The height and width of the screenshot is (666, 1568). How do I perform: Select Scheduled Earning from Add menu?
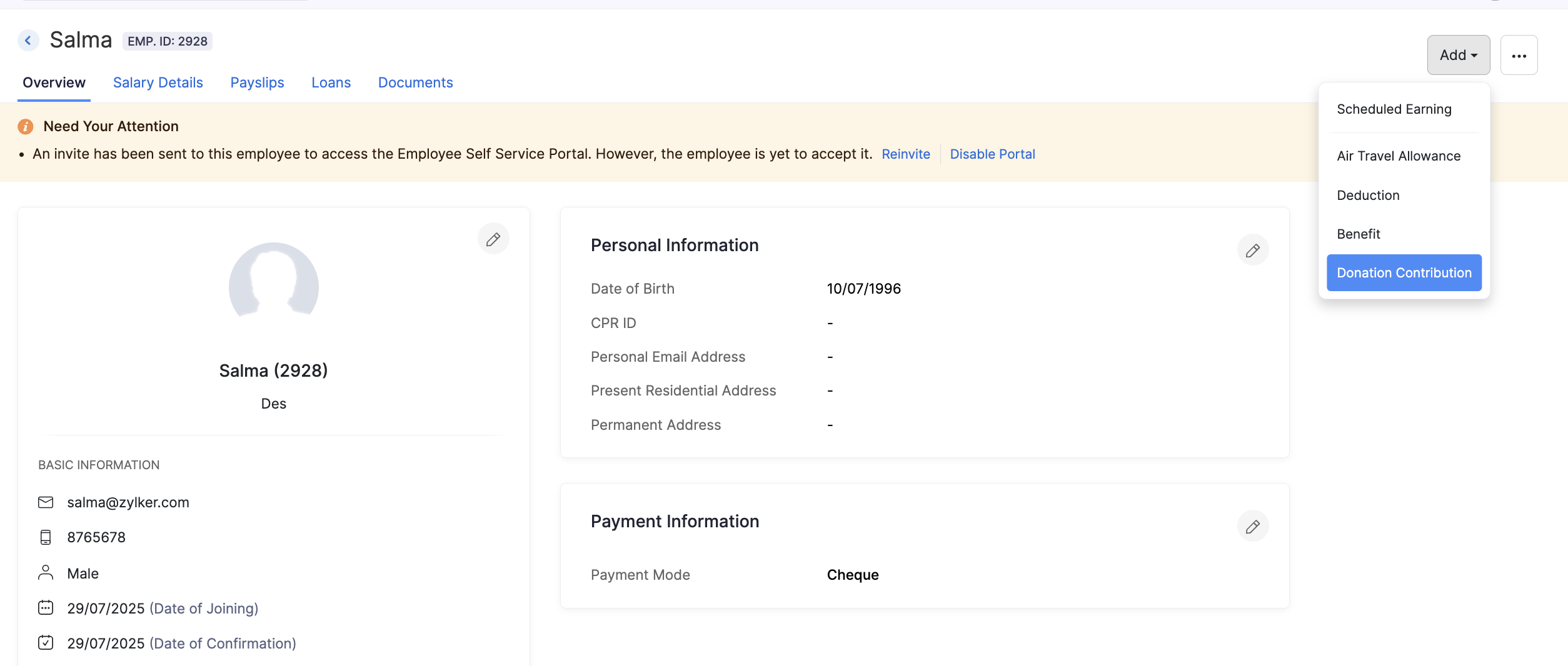[1394, 109]
